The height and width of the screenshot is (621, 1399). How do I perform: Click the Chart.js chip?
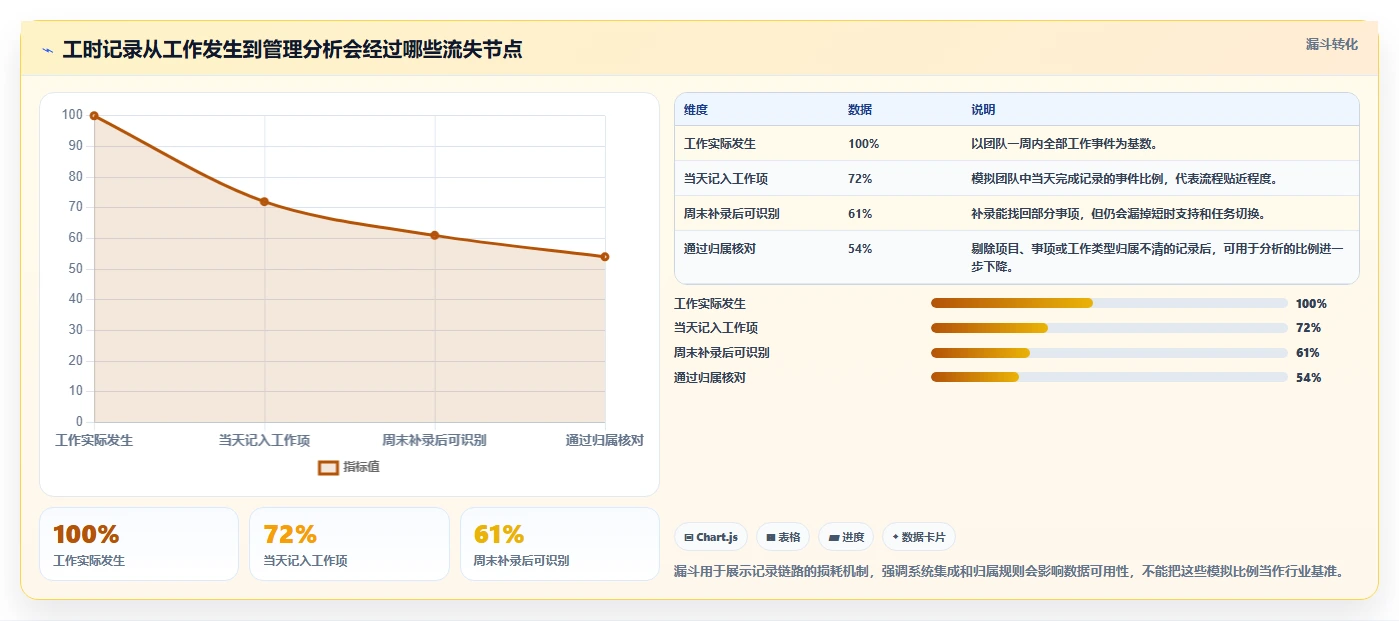(x=711, y=537)
